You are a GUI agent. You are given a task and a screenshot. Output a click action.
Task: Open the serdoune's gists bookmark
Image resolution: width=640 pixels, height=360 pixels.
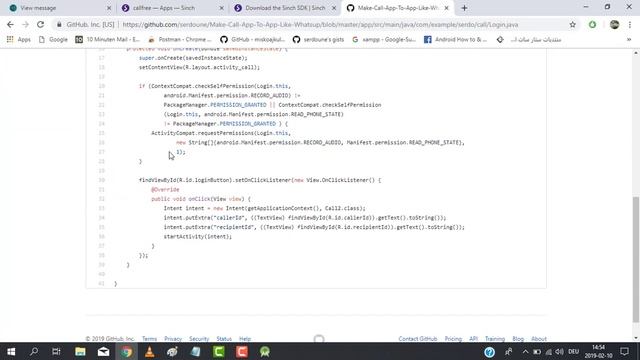[x=318, y=40]
